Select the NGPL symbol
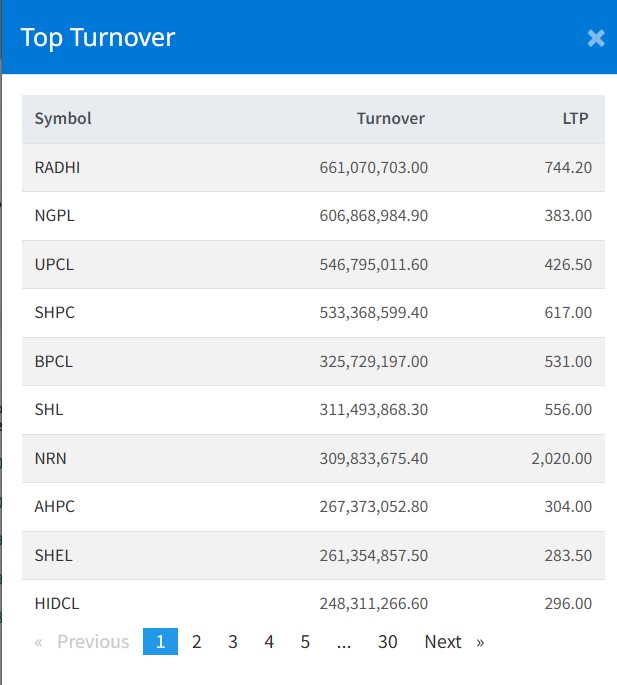Viewport: 617px width, 685px height. click(x=54, y=216)
